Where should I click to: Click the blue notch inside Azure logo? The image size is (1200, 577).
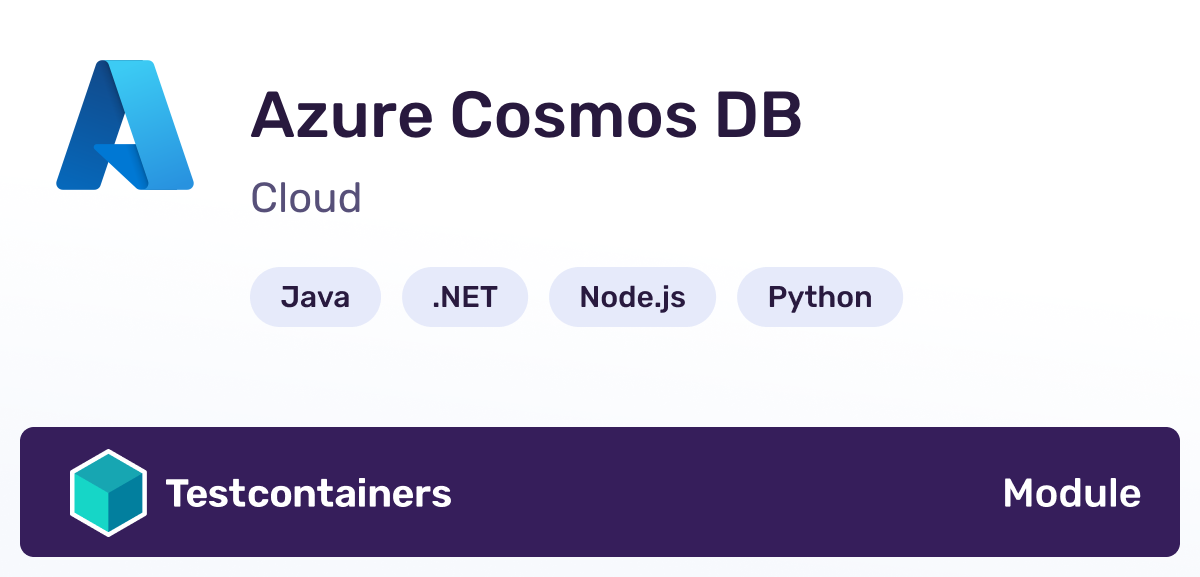coord(120,160)
